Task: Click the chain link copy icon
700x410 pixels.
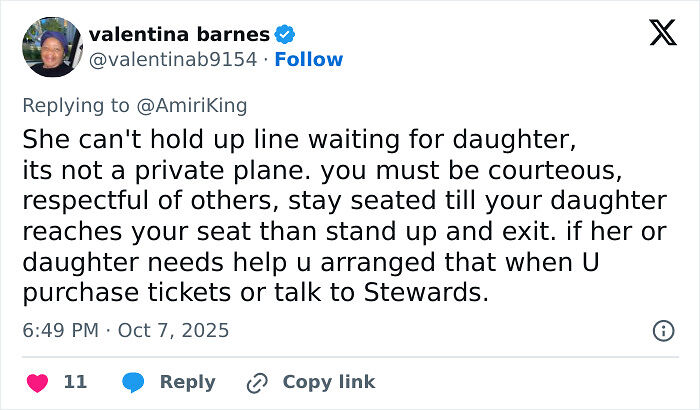Action: 258,382
